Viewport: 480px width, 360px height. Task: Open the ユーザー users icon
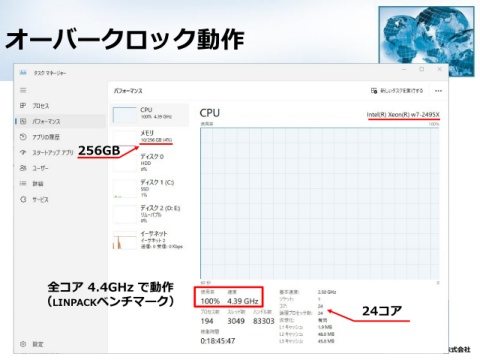click(x=23, y=168)
